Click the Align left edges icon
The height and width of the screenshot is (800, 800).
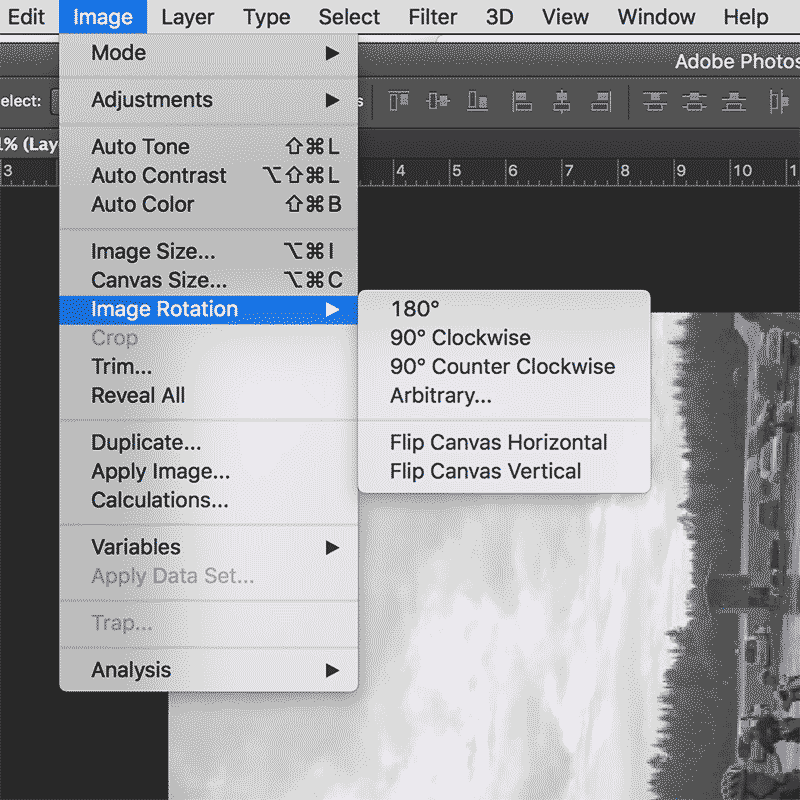[521, 101]
